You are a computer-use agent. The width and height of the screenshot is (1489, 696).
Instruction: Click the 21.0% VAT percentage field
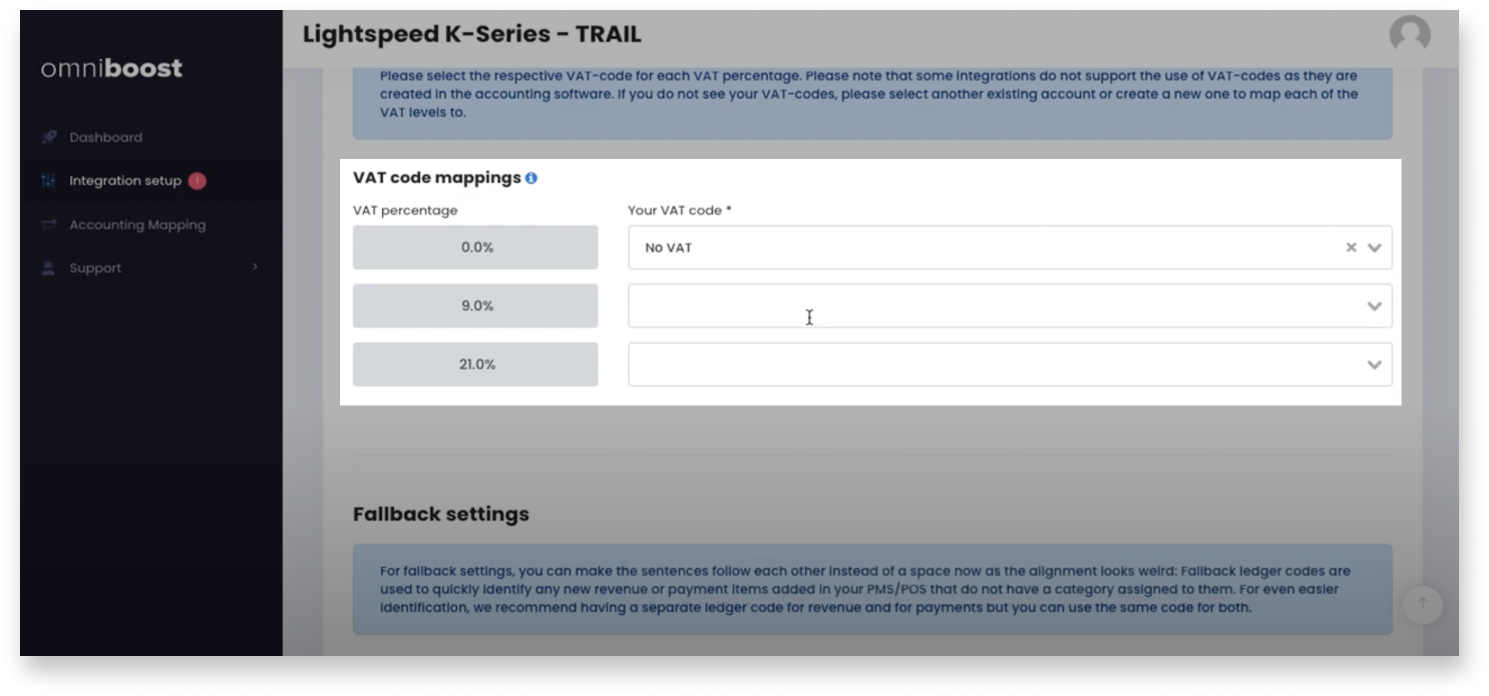tap(475, 365)
